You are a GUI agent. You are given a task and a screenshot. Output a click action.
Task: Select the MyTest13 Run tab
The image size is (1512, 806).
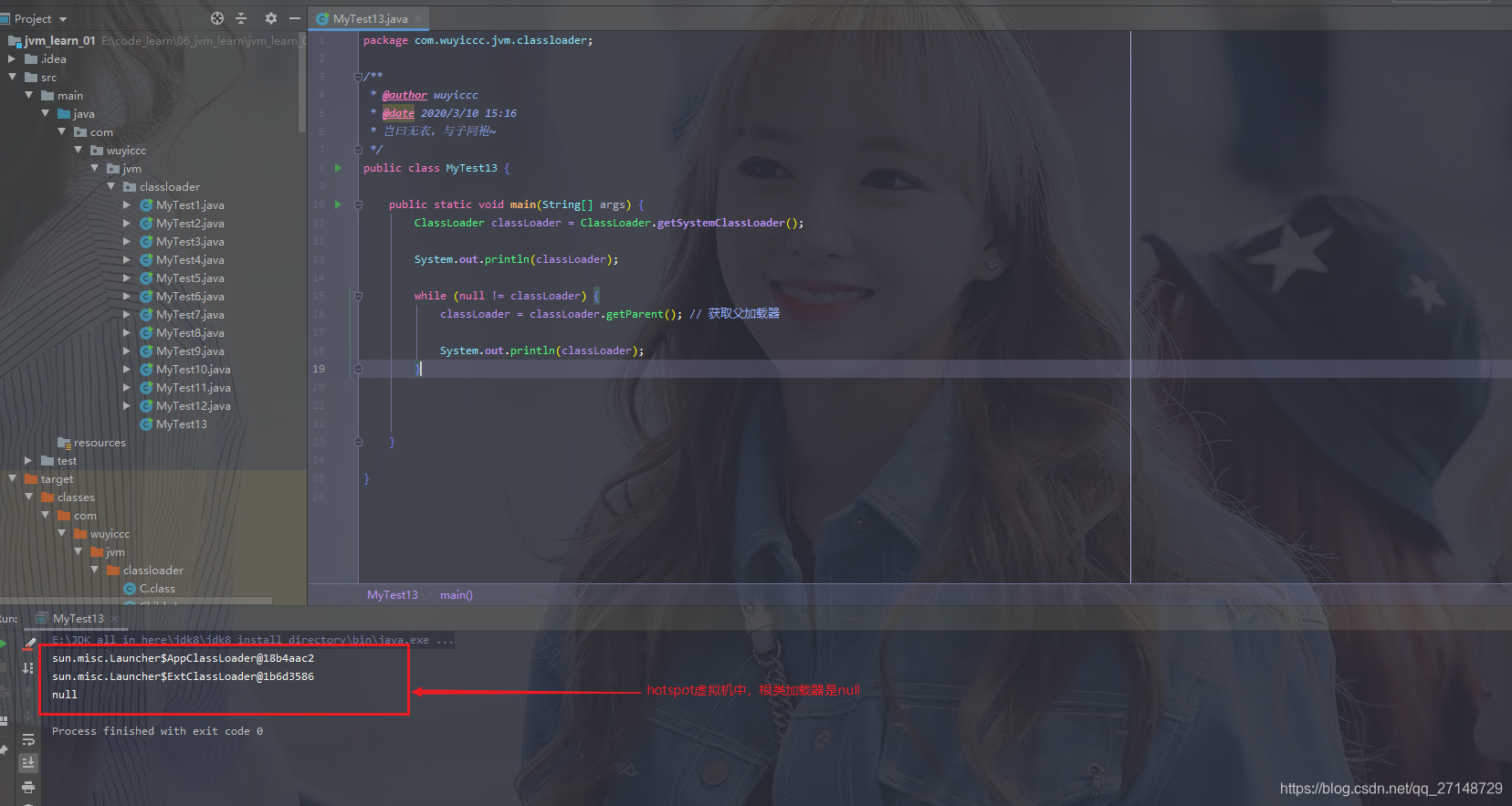(x=78, y=618)
